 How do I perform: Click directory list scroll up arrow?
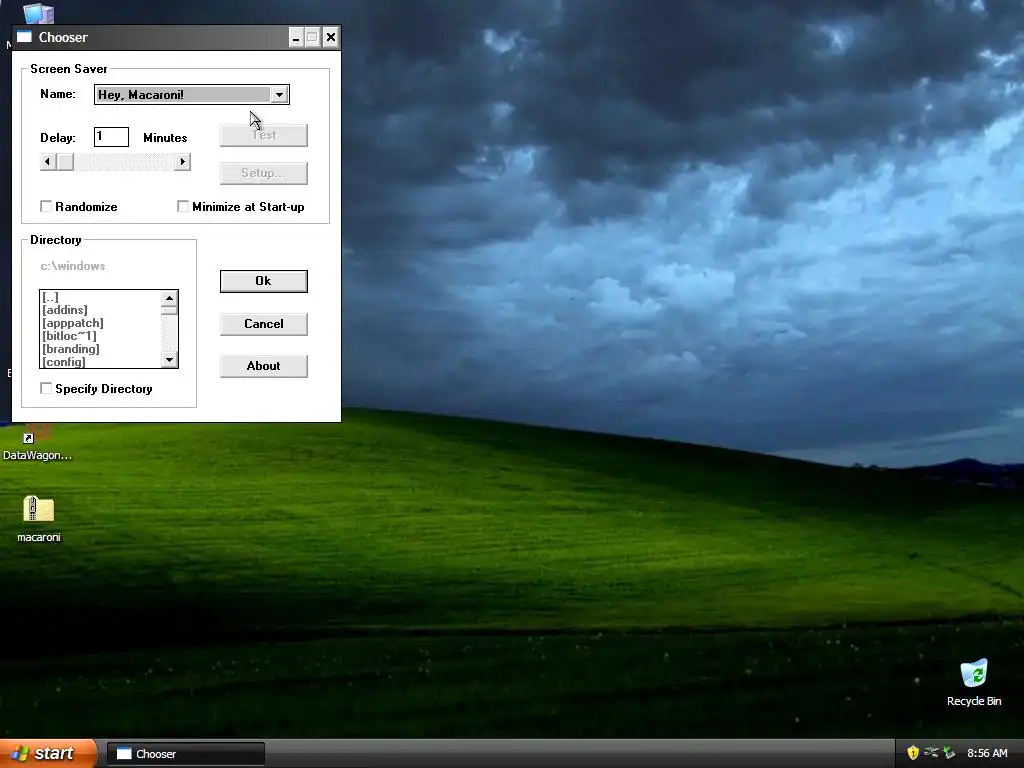pos(170,298)
